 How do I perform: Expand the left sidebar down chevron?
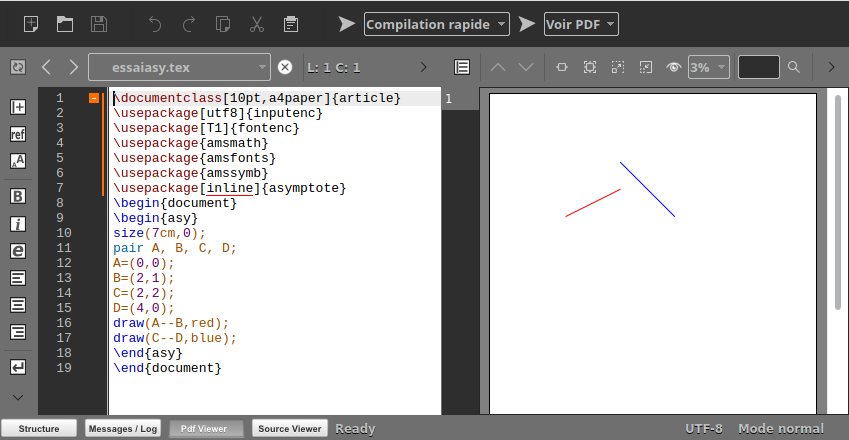(18, 398)
